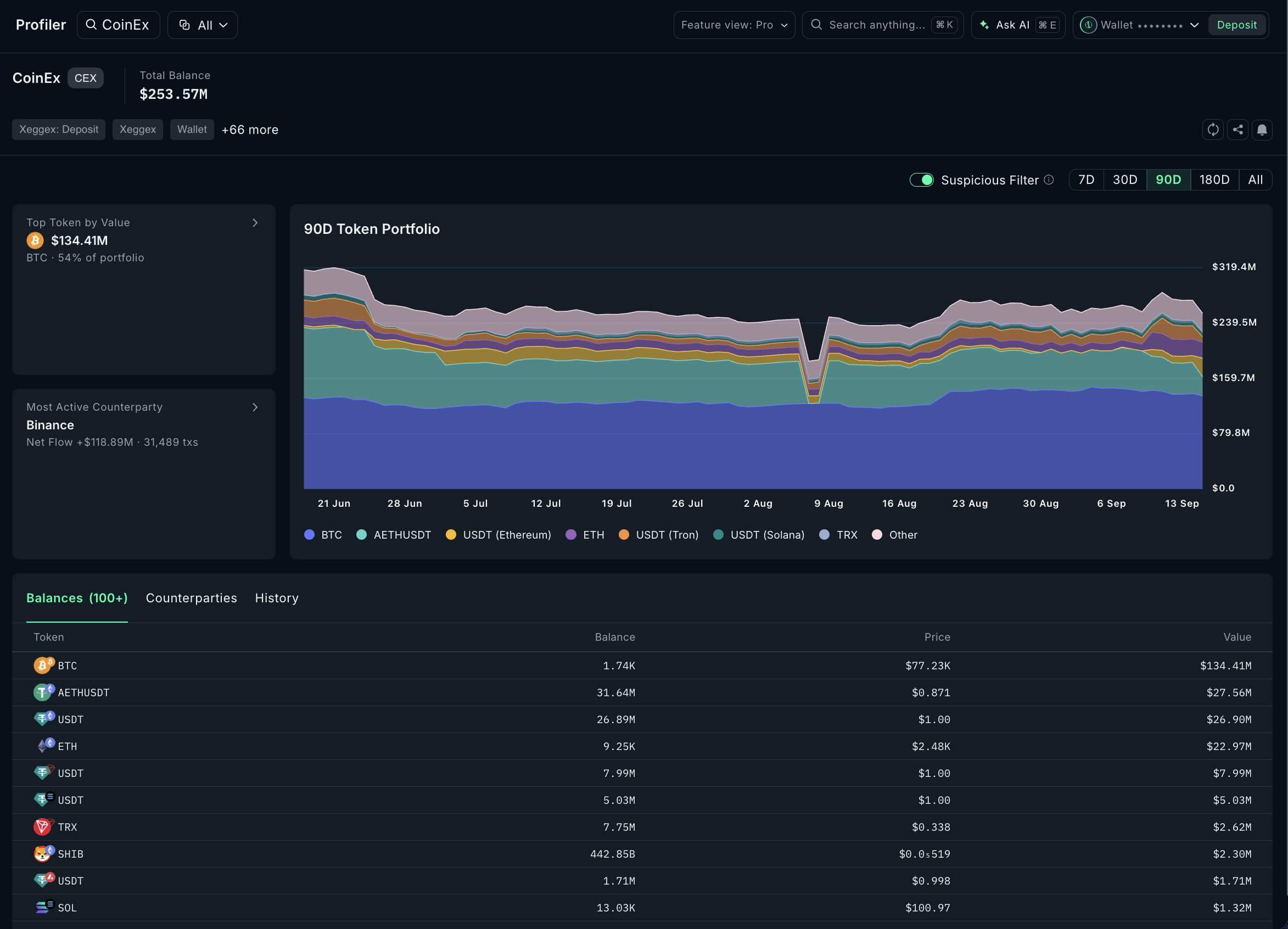
Task: Open the Feature view: Pro dropdown
Action: point(733,25)
